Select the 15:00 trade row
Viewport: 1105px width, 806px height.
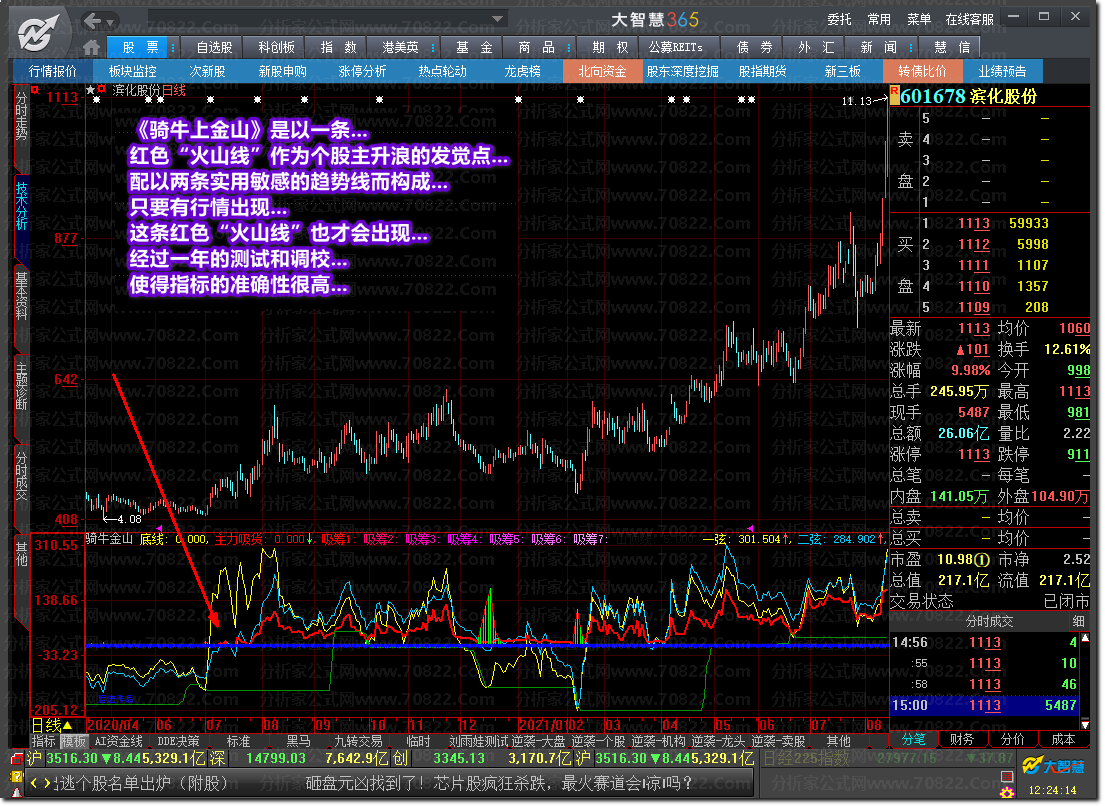click(984, 705)
